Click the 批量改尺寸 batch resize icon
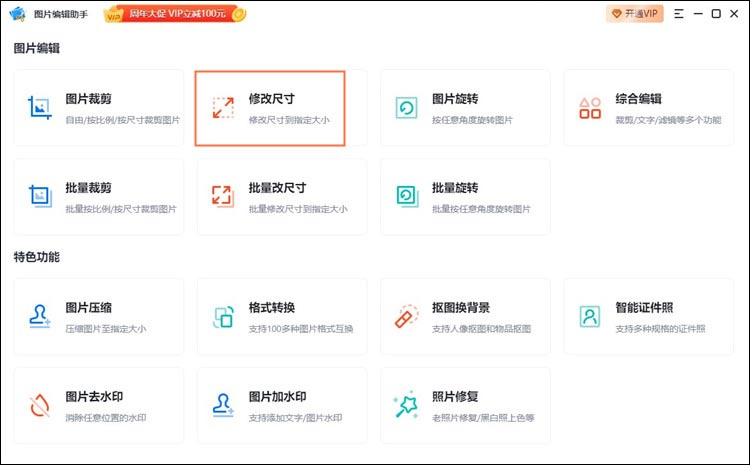 (223, 196)
